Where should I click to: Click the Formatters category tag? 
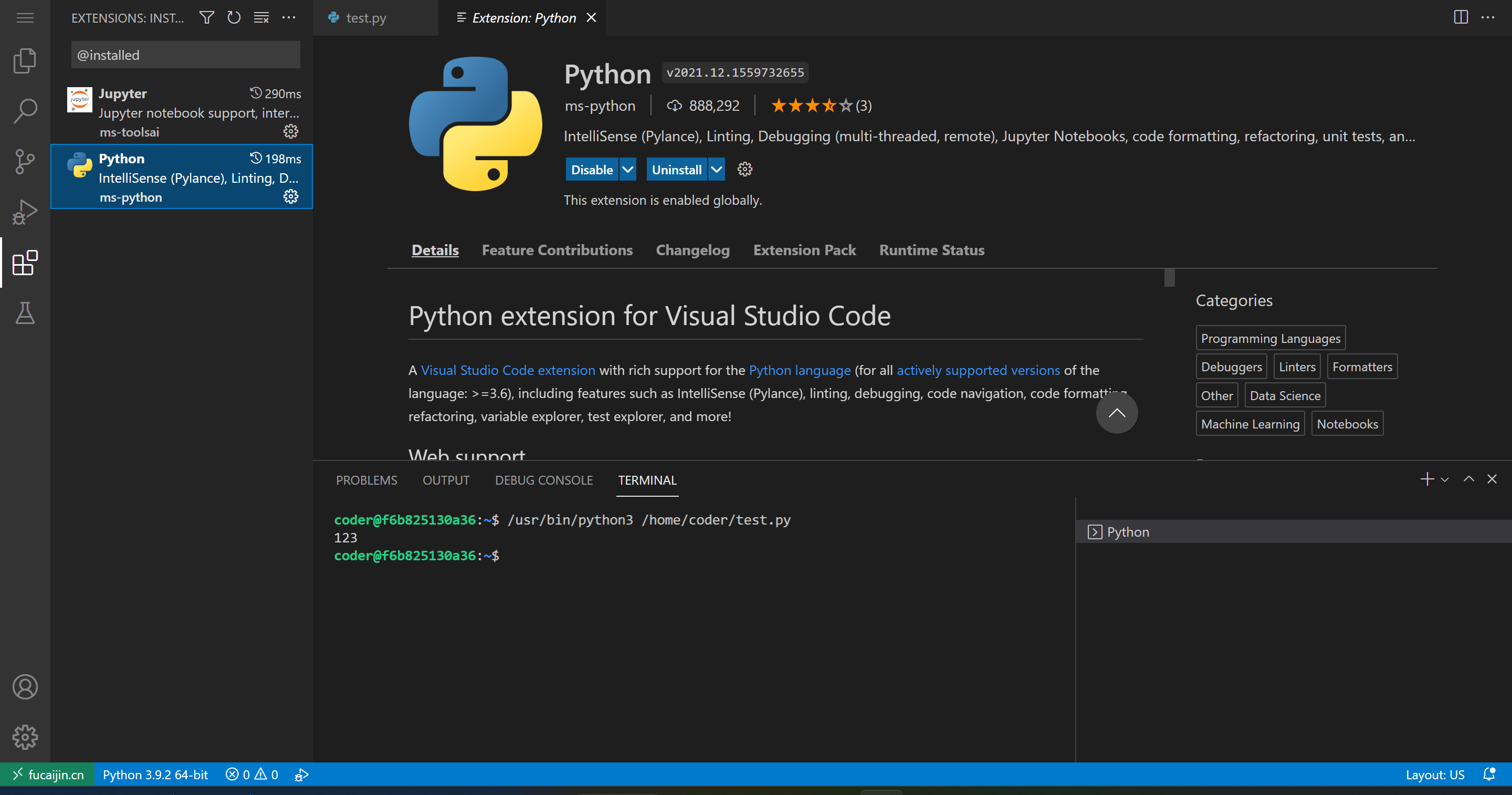click(x=1362, y=367)
